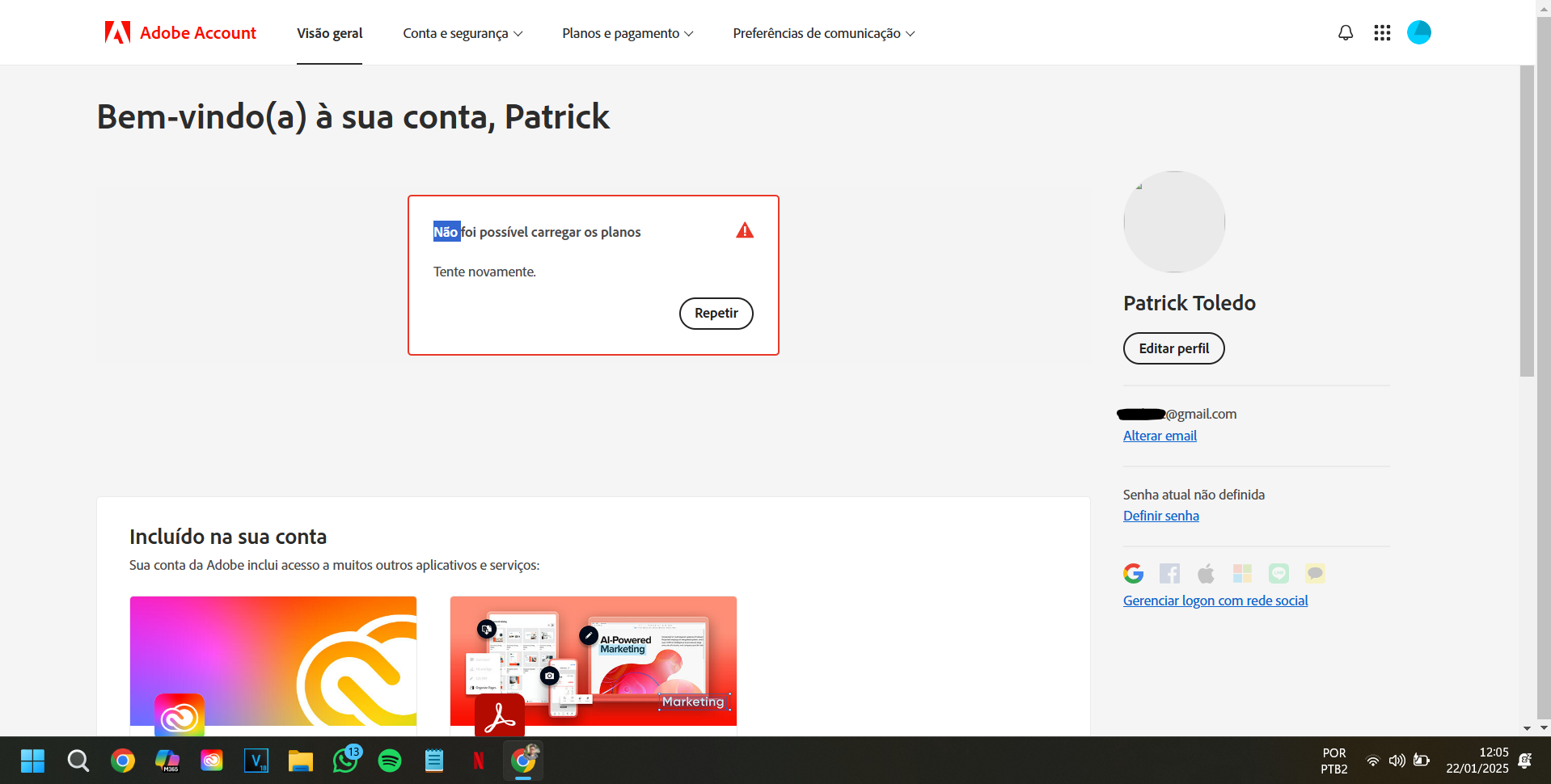The width and height of the screenshot is (1551, 784).
Task: Click the Adobe Account title link
Action: tap(198, 33)
